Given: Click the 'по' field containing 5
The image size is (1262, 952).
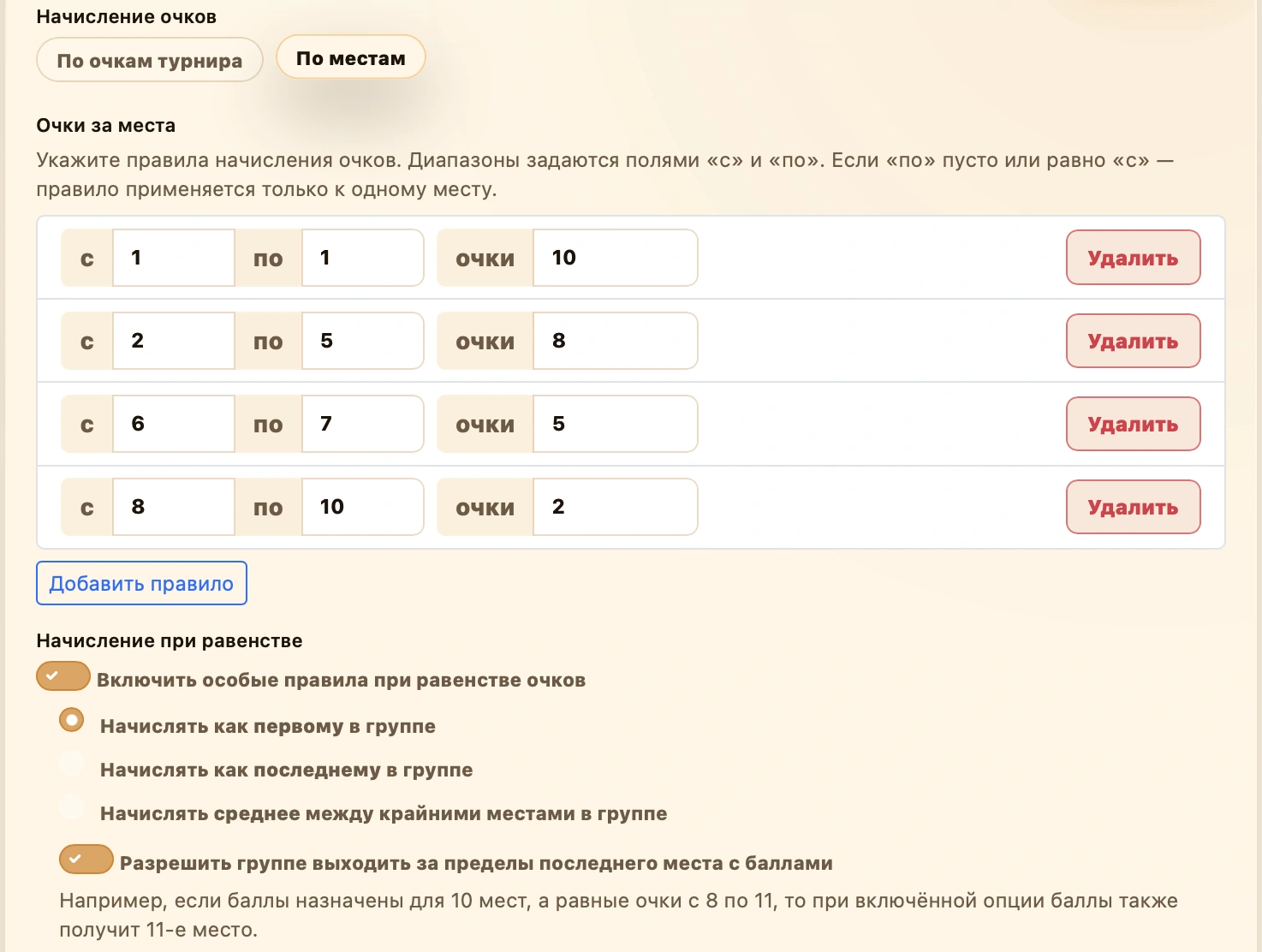Looking at the screenshot, I should point(363,341).
